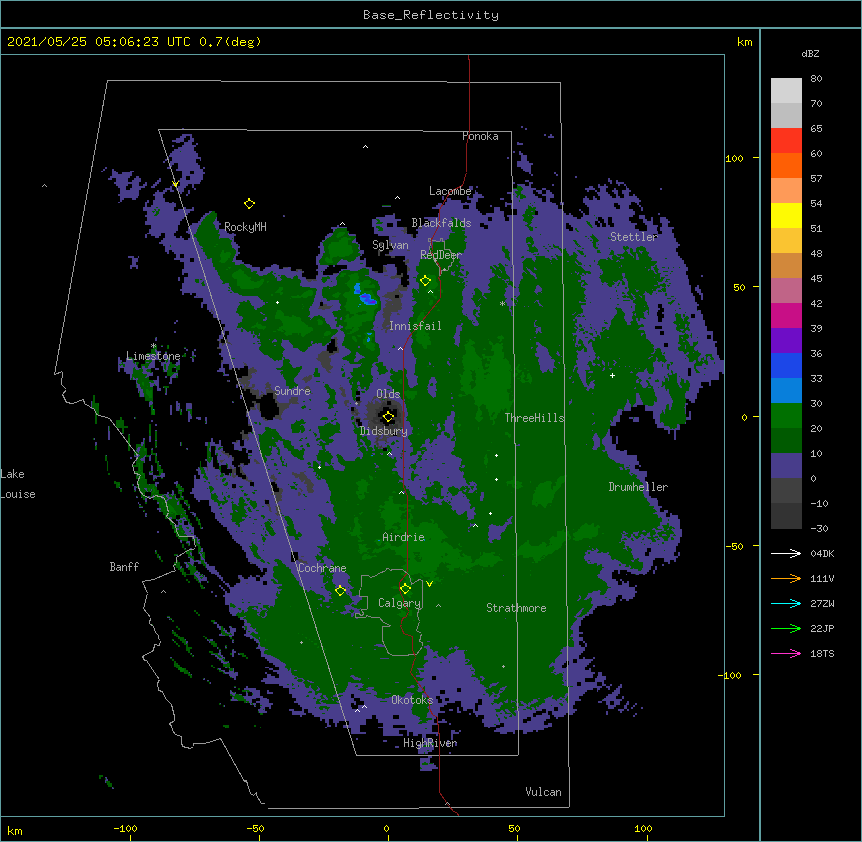
Task: Click the blue high-reflectivity cell west of Innisfail
Action: click(366, 297)
